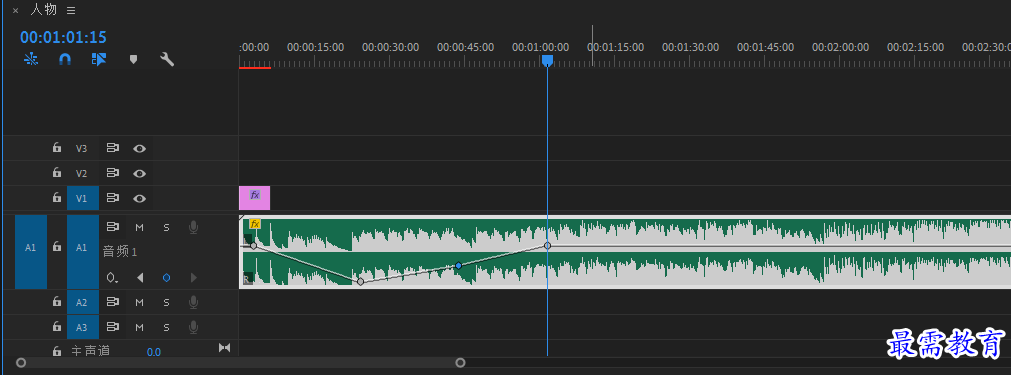Click the master track 0.0 volume value
Image resolution: width=1011 pixels, height=375 pixels.
[x=153, y=352]
